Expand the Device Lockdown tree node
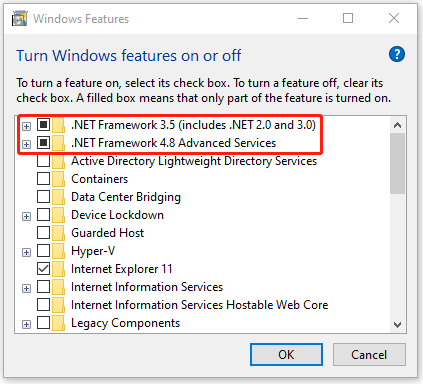 [26, 216]
